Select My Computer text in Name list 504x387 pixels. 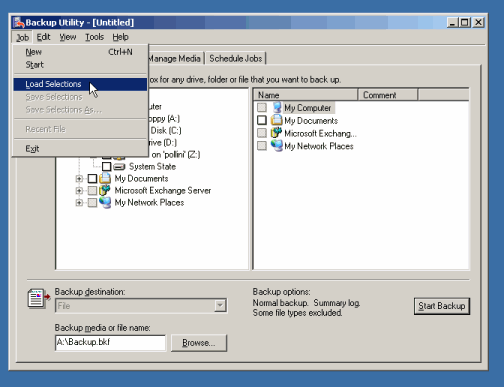[x=308, y=108]
